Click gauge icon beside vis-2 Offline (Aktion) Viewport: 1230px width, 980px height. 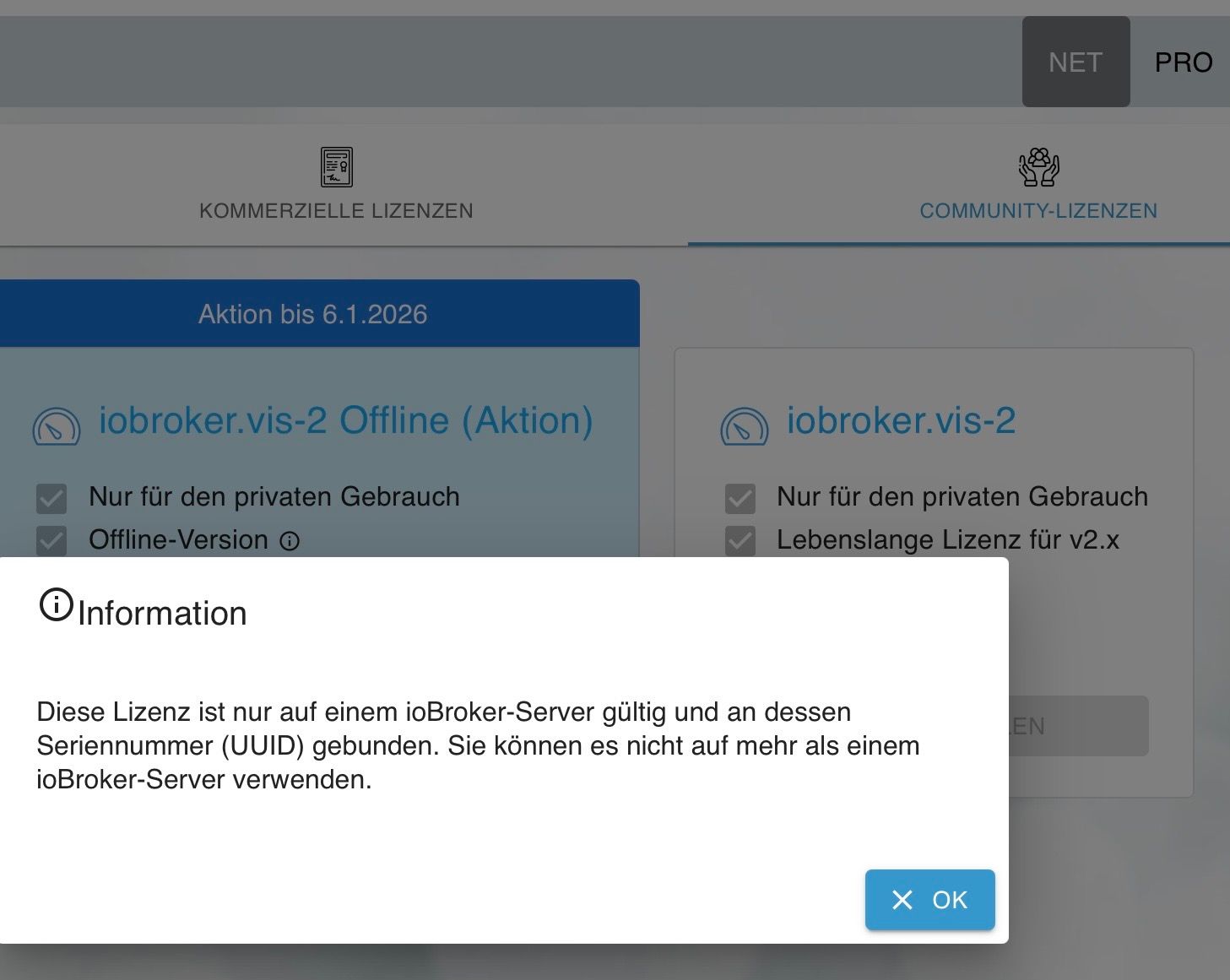point(57,425)
